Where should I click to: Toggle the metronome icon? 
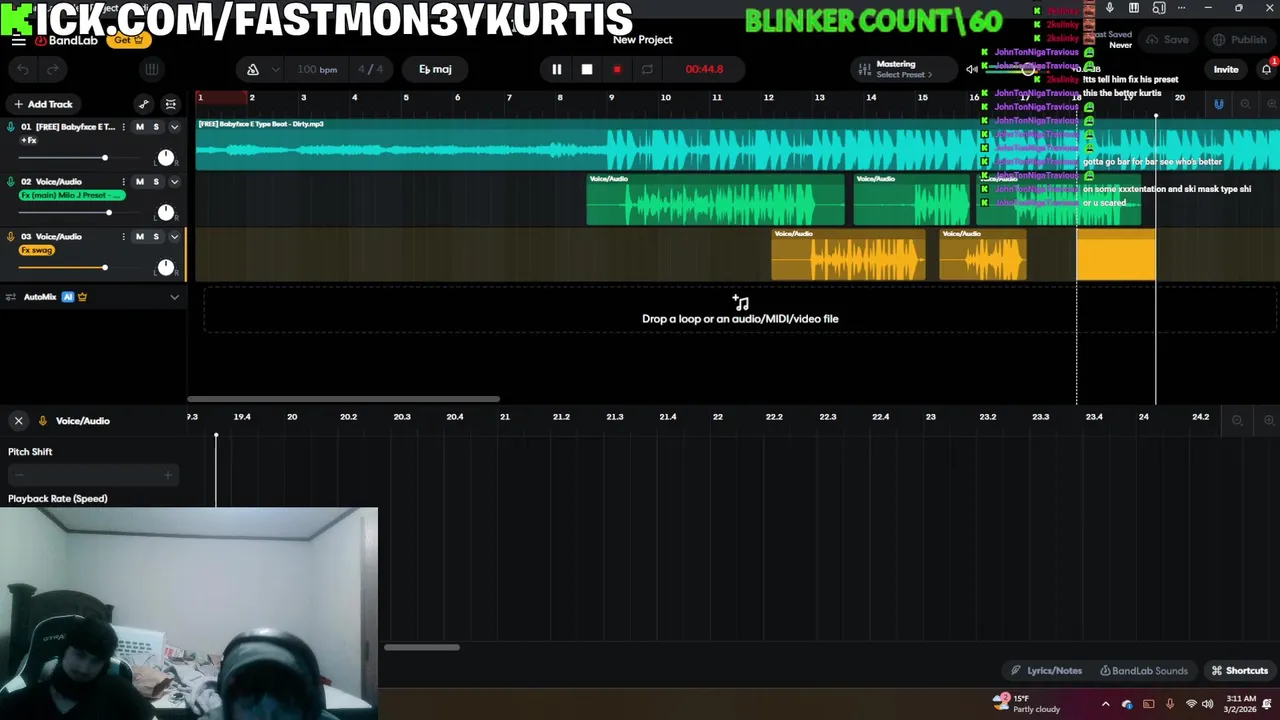click(253, 69)
